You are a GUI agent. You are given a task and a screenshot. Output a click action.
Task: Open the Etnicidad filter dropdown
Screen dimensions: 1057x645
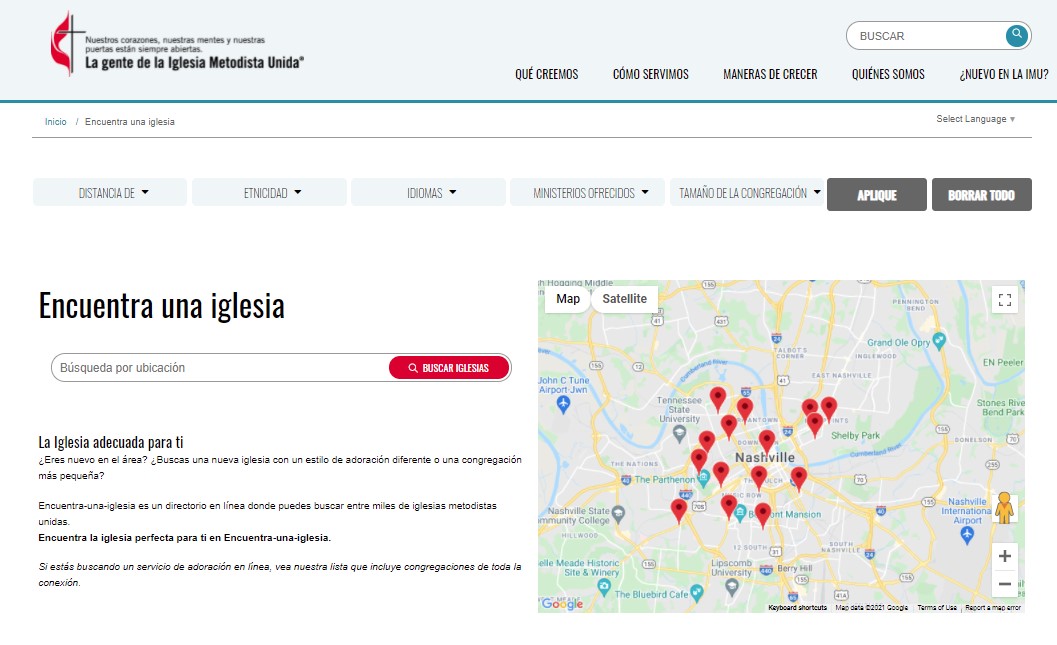270,193
